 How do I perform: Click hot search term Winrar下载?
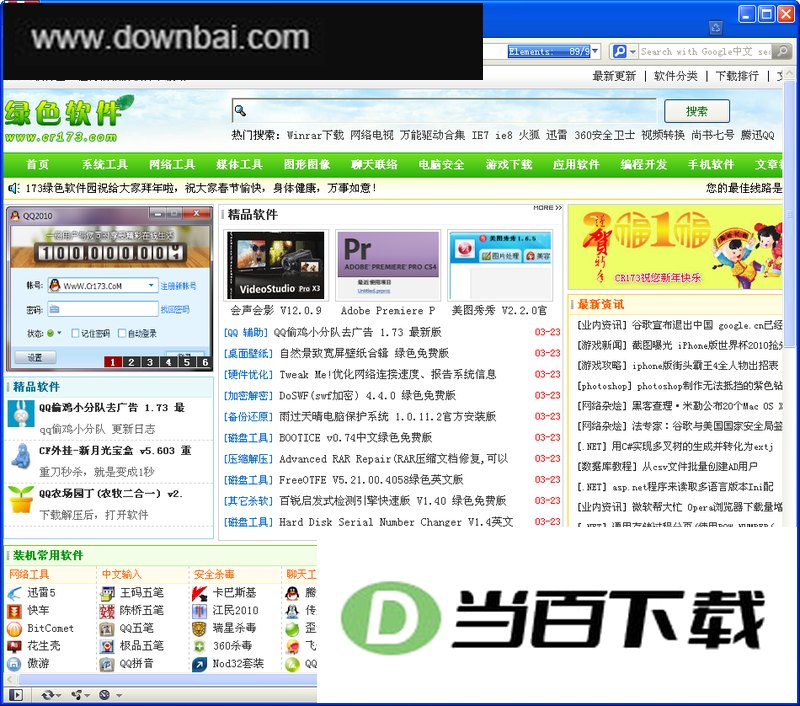click(x=315, y=135)
